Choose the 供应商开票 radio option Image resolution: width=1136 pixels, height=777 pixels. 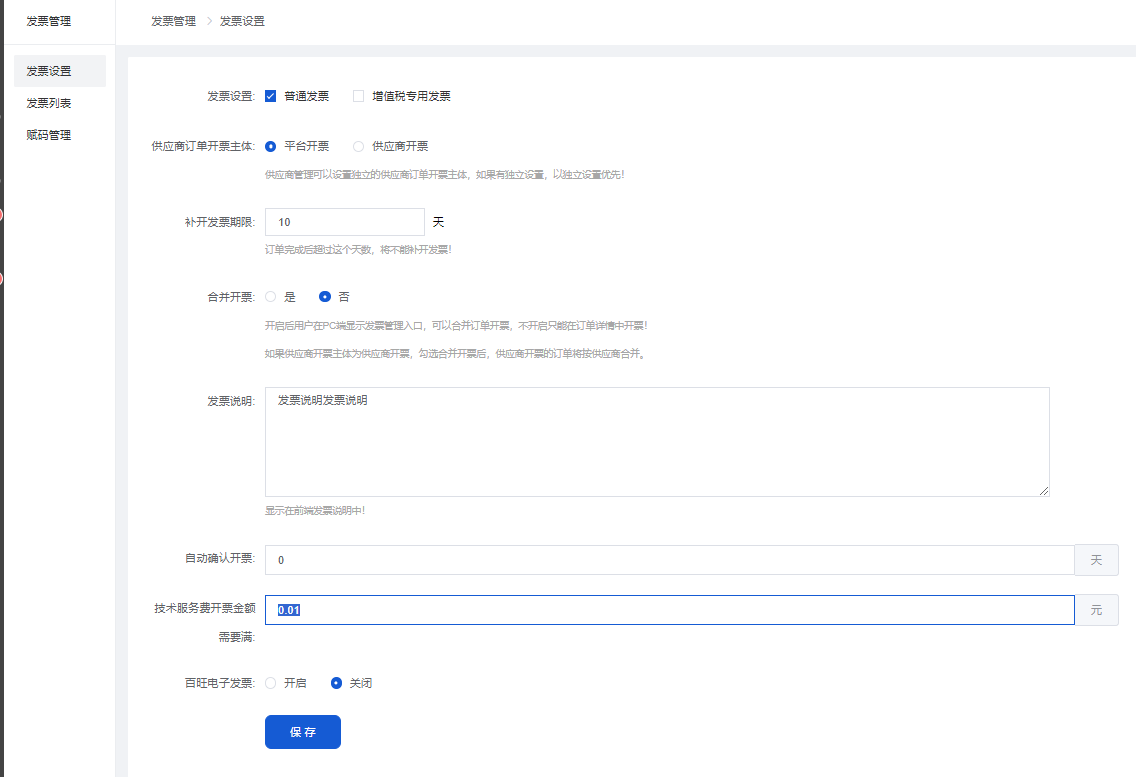point(358,146)
